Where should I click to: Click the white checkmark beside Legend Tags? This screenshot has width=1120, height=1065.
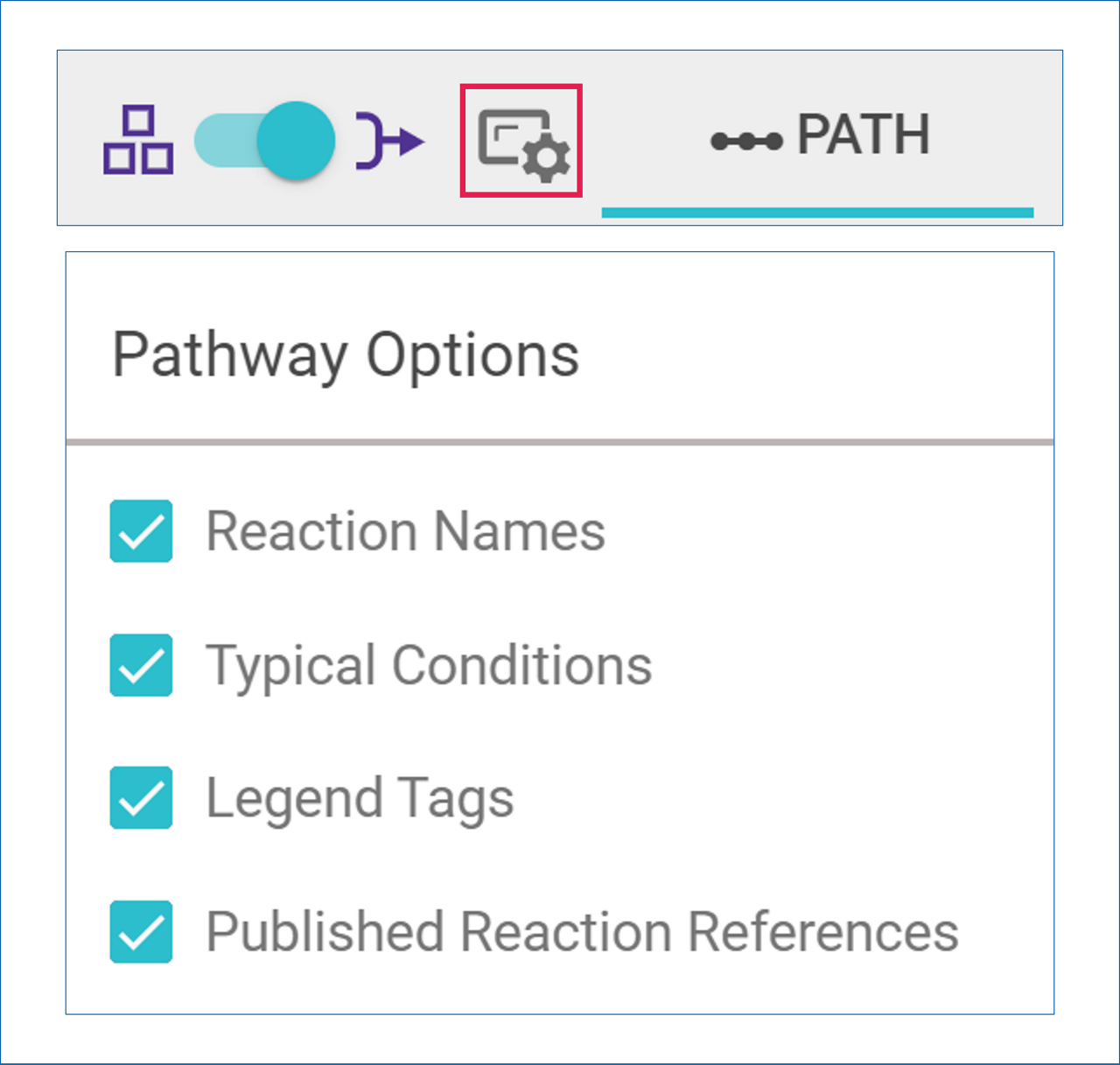coord(141,798)
